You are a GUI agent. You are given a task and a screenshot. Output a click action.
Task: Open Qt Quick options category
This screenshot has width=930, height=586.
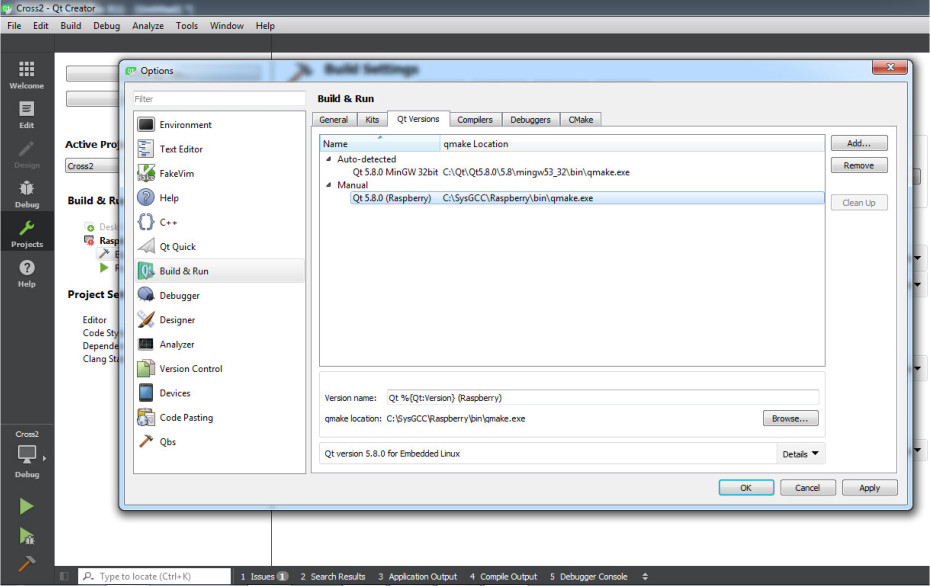219,247
